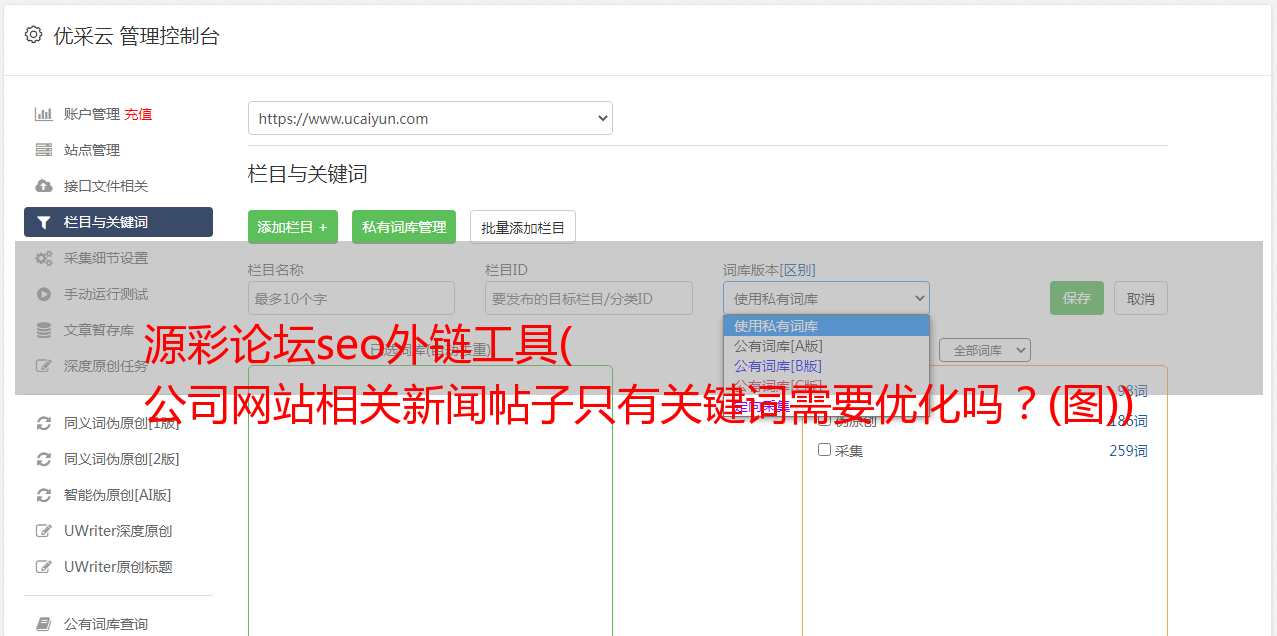Viewport: 1277px width, 636px height.
Task: Click the refresh icon for 同义词伪原创[2版]
Action: point(43,459)
